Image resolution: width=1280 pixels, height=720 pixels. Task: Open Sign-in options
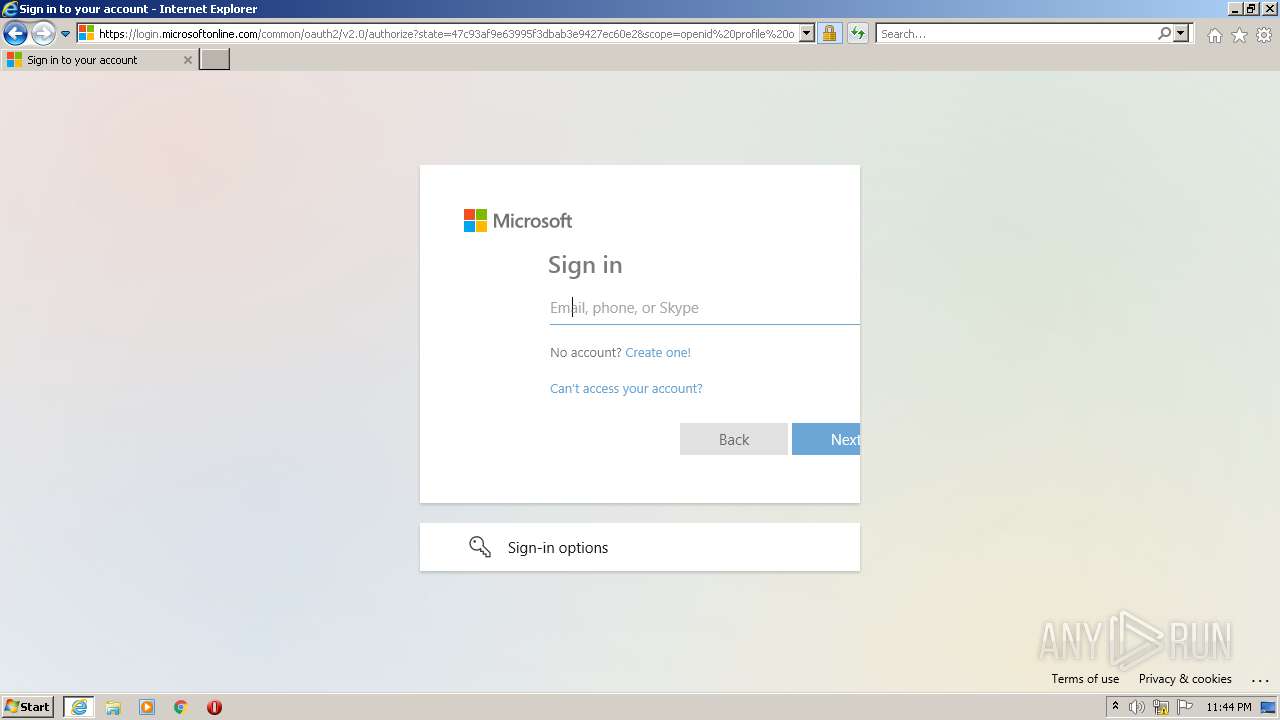pos(640,547)
